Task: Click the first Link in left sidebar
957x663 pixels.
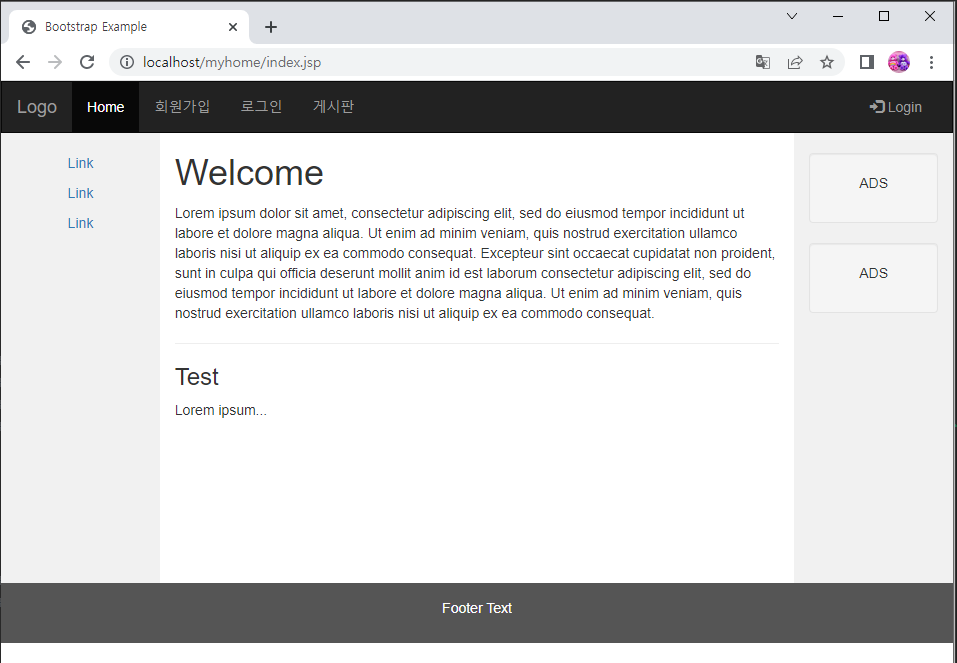Action: pyautogui.click(x=81, y=163)
